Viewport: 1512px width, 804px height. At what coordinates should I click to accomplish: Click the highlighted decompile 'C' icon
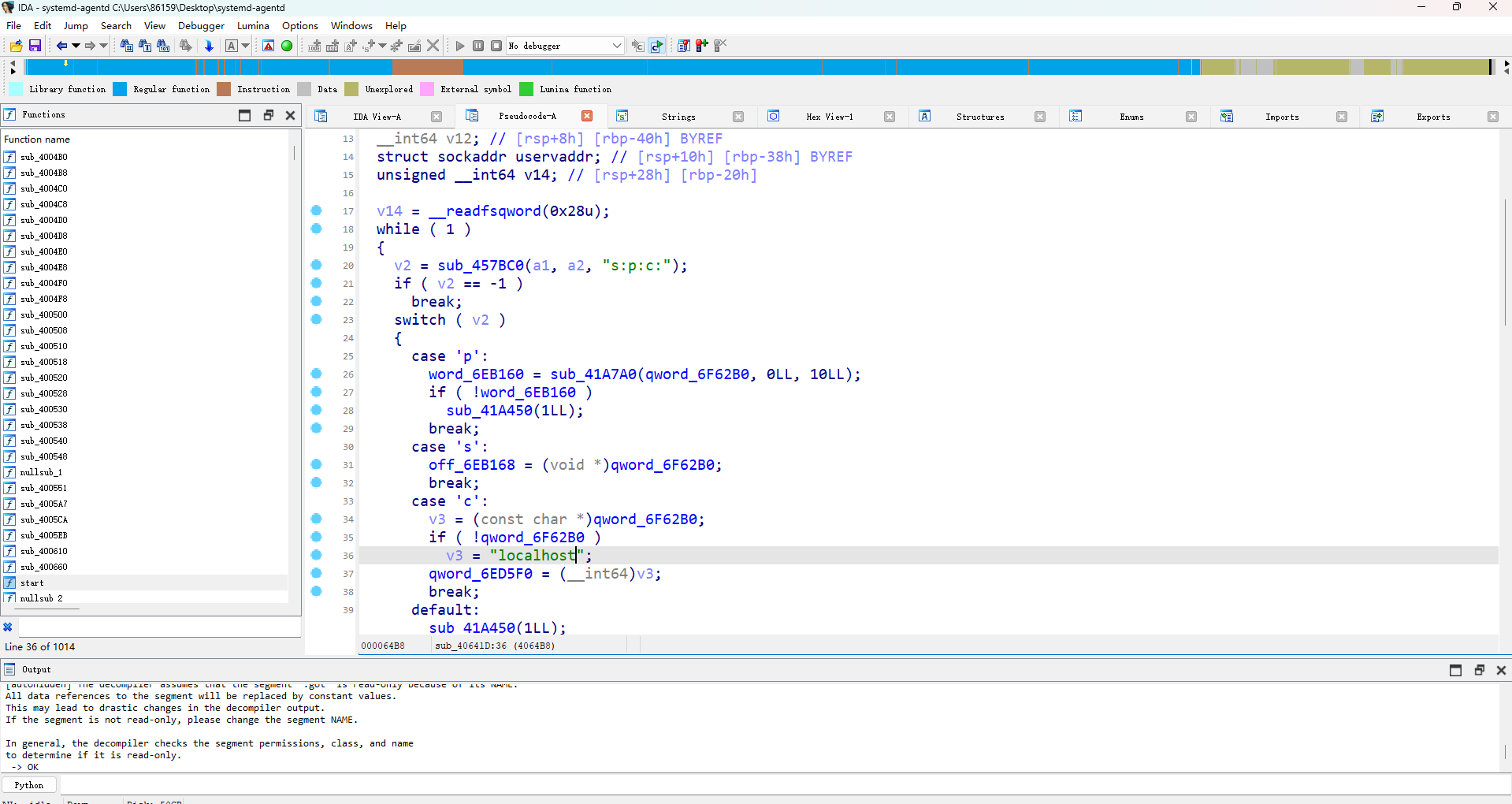[x=656, y=46]
